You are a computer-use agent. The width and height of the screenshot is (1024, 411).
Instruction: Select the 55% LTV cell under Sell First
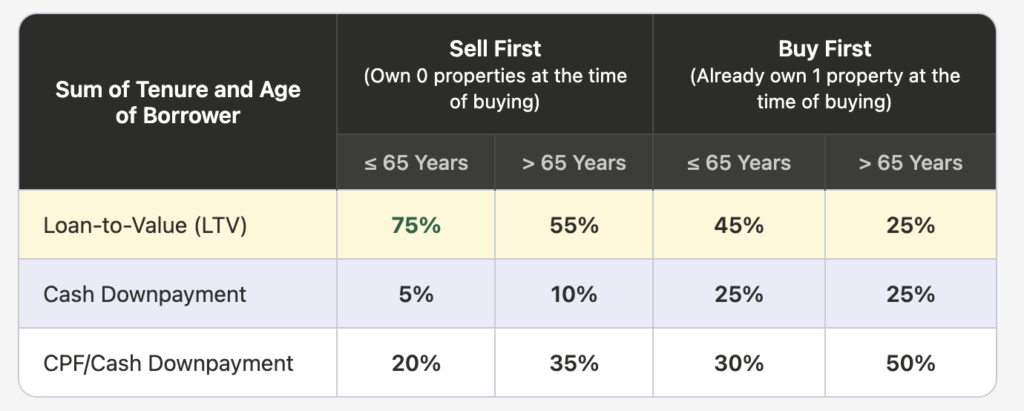[x=573, y=225]
